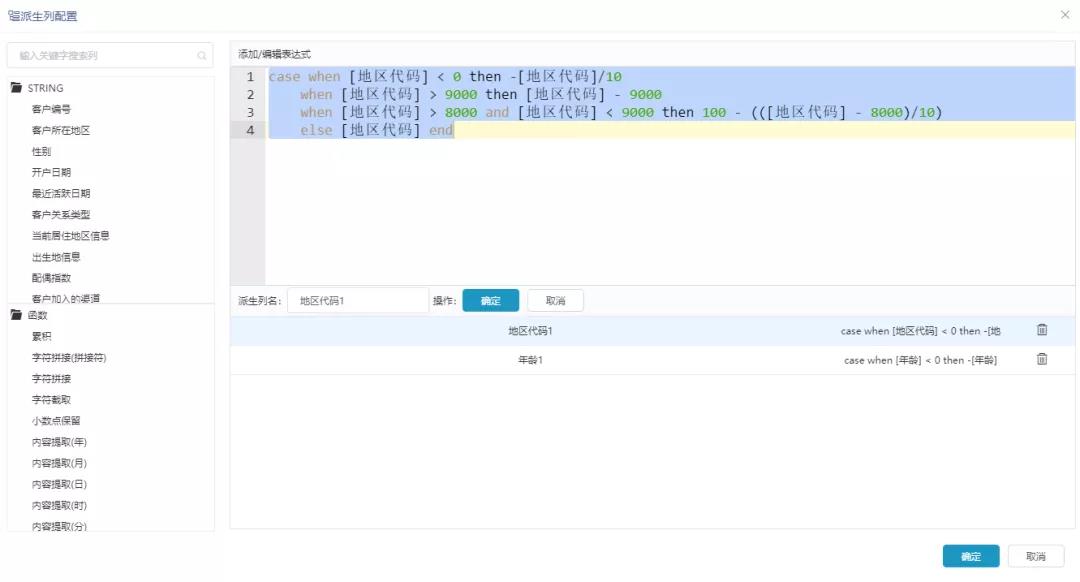Pick the 出生地信息 column

pyautogui.click(x=56, y=257)
